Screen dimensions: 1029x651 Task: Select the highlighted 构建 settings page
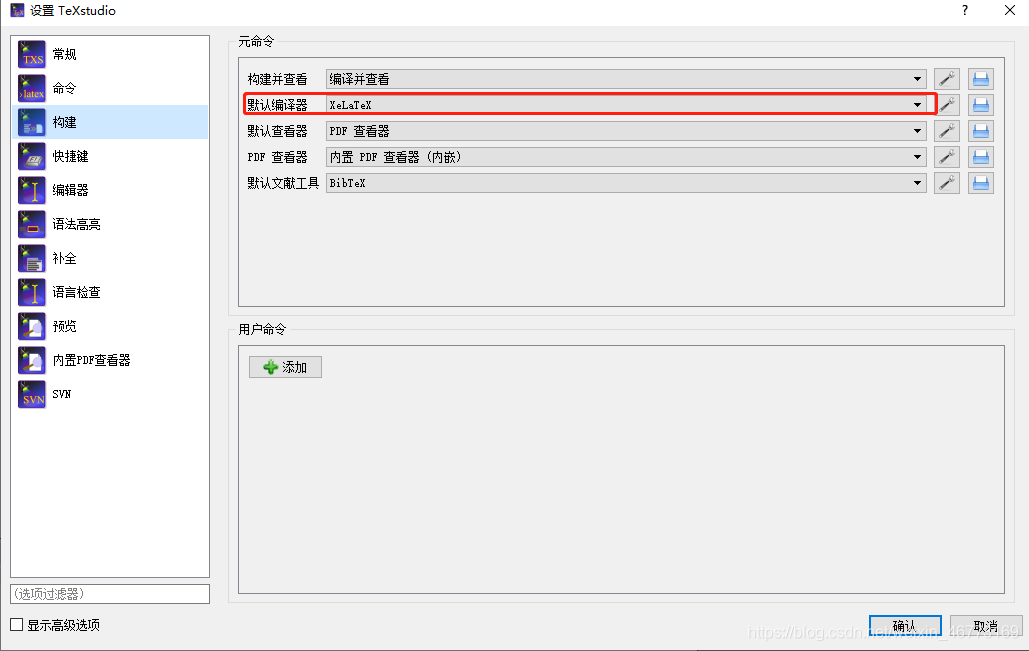[110, 123]
